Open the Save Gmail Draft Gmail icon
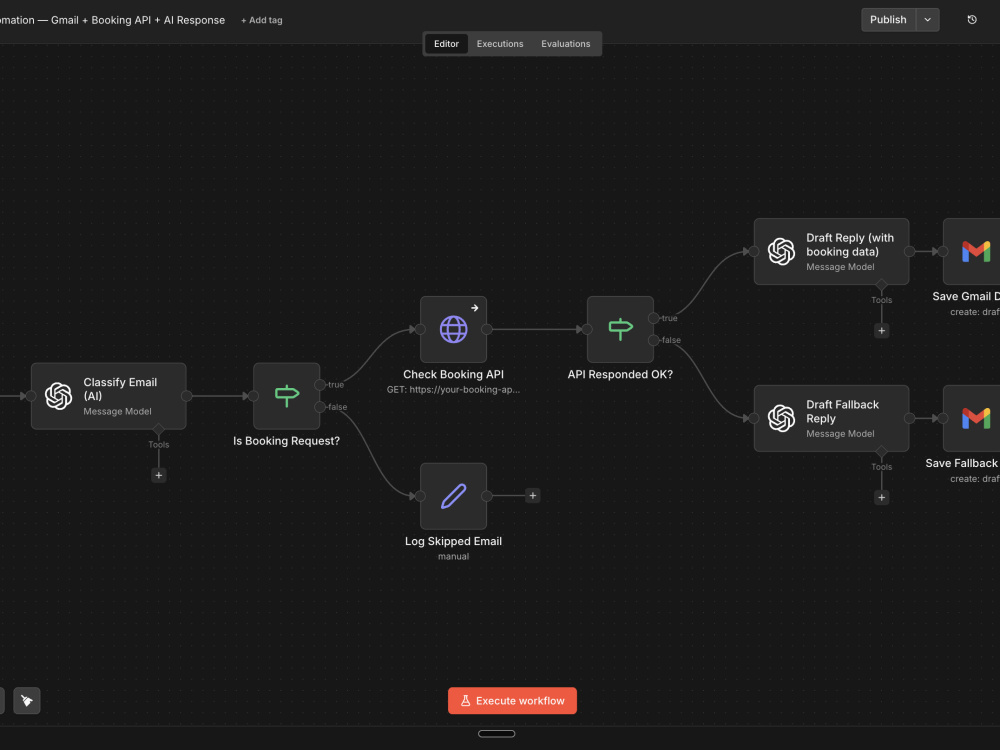The image size is (1000, 750). [x=976, y=251]
